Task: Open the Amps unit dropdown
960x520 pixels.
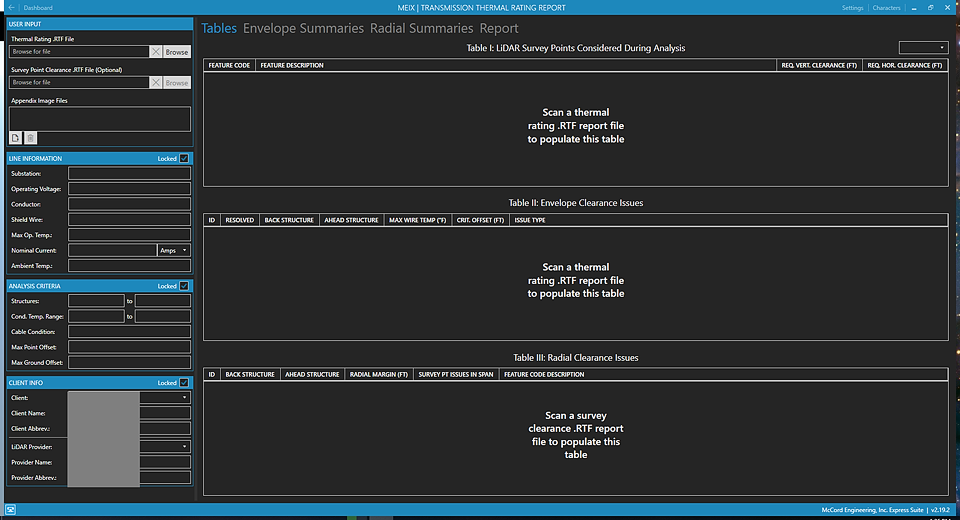Action: [173, 250]
